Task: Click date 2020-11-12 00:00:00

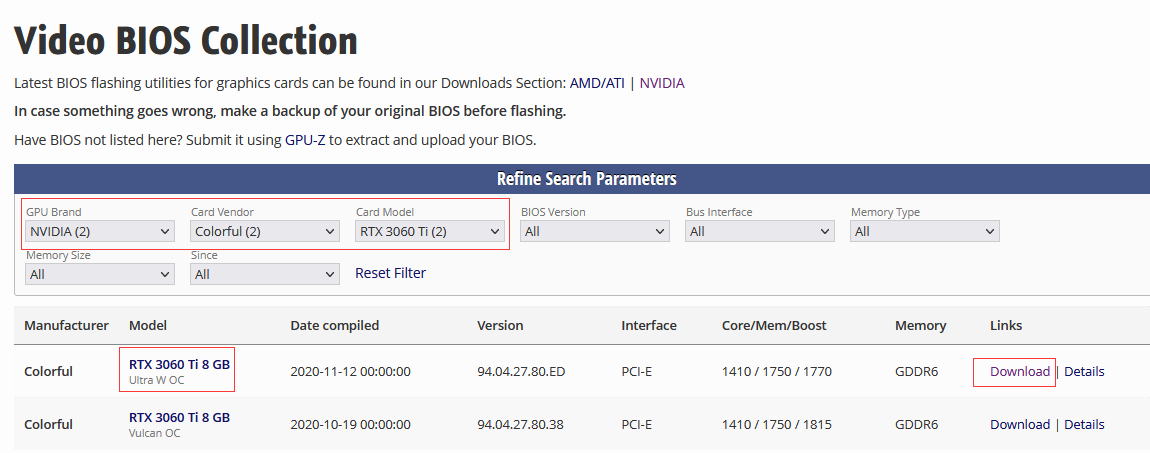Action: 351,372
